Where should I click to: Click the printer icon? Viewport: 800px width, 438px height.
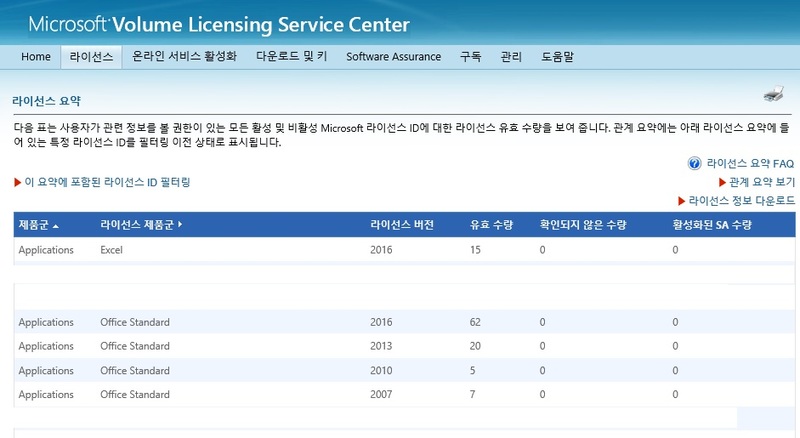click(x=773, y=94)
